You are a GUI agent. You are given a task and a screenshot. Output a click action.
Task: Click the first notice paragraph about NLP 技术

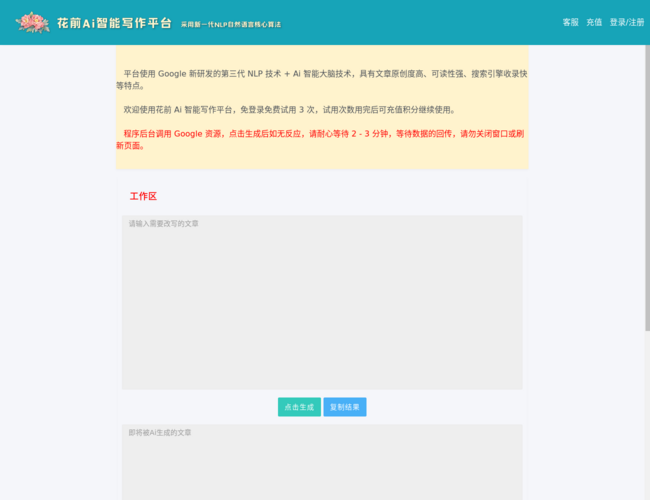tap(322, 80)
